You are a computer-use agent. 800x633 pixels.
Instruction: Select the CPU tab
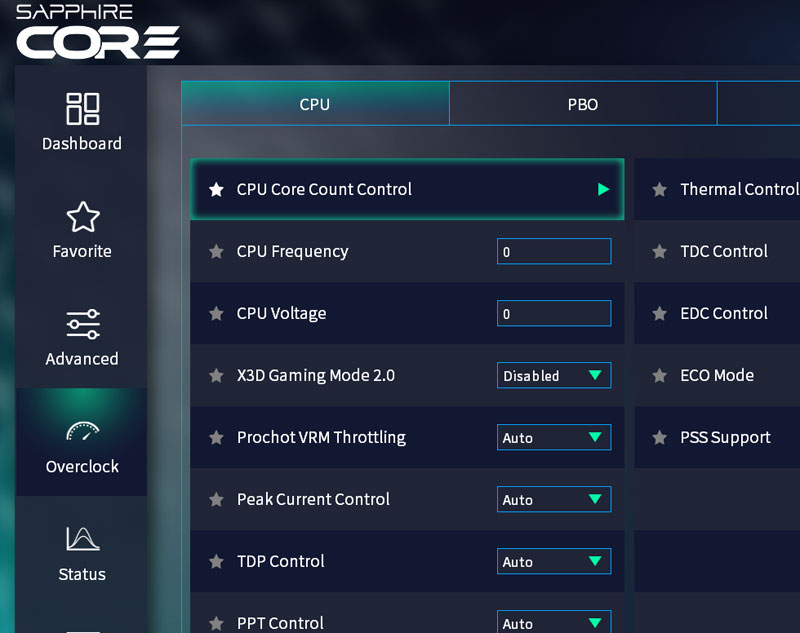[315, 104]
